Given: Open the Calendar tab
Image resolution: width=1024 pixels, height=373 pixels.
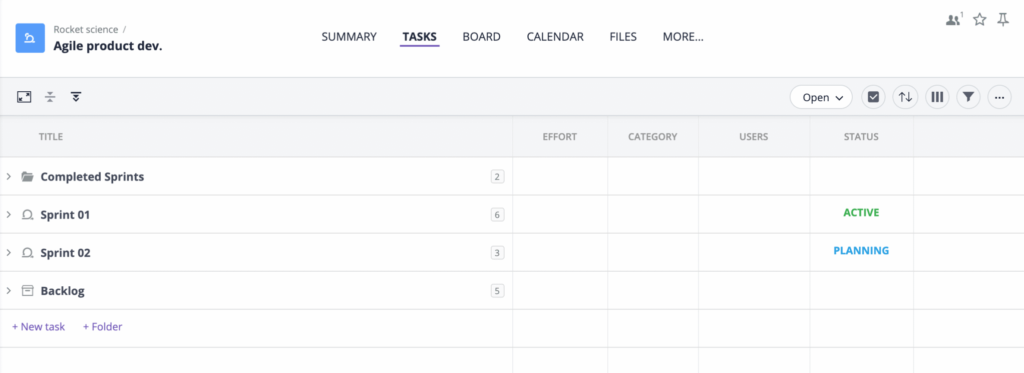Looking at the screenshot, I should tap(555, 37).
